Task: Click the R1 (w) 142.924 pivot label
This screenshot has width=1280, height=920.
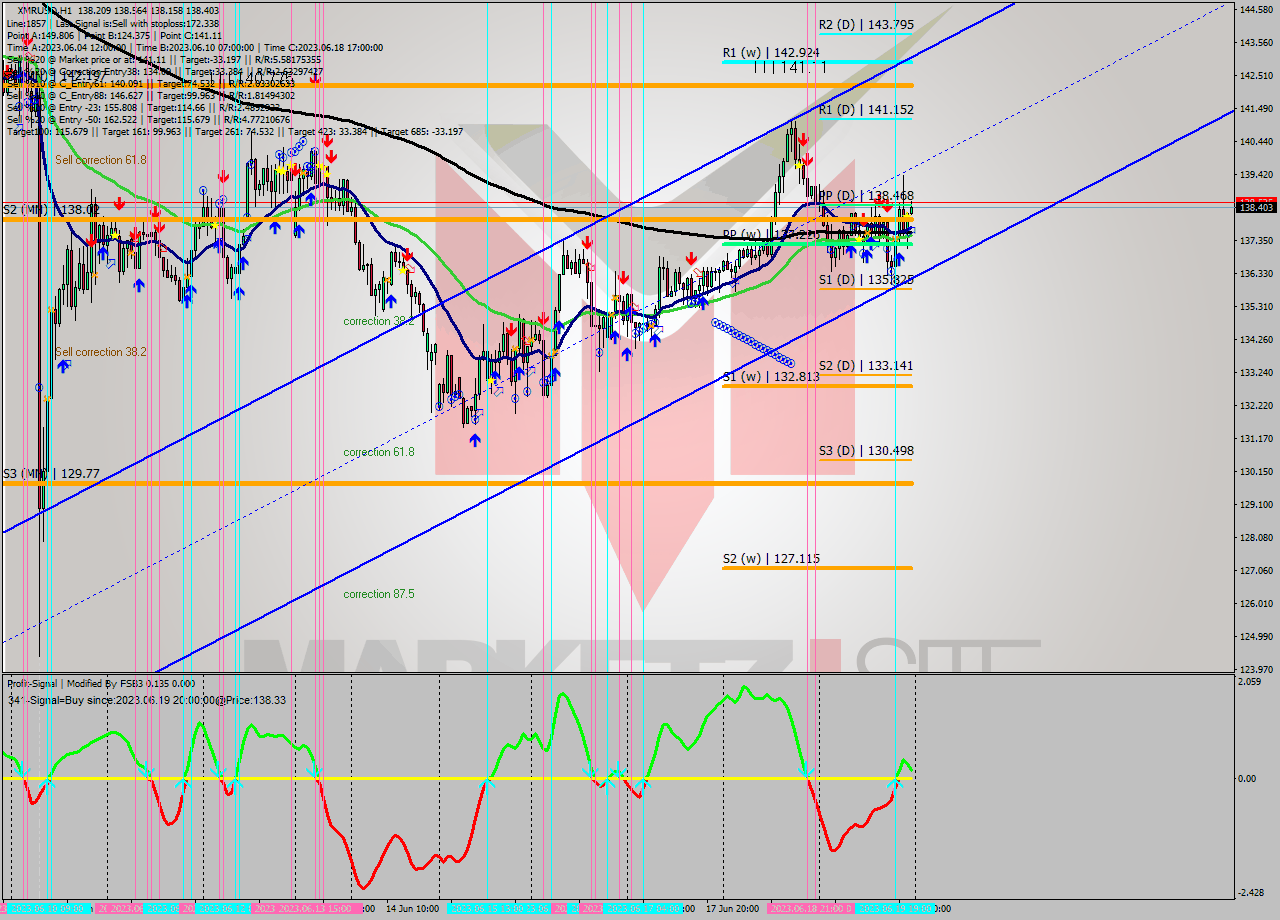Action: (x=771, y=52)
